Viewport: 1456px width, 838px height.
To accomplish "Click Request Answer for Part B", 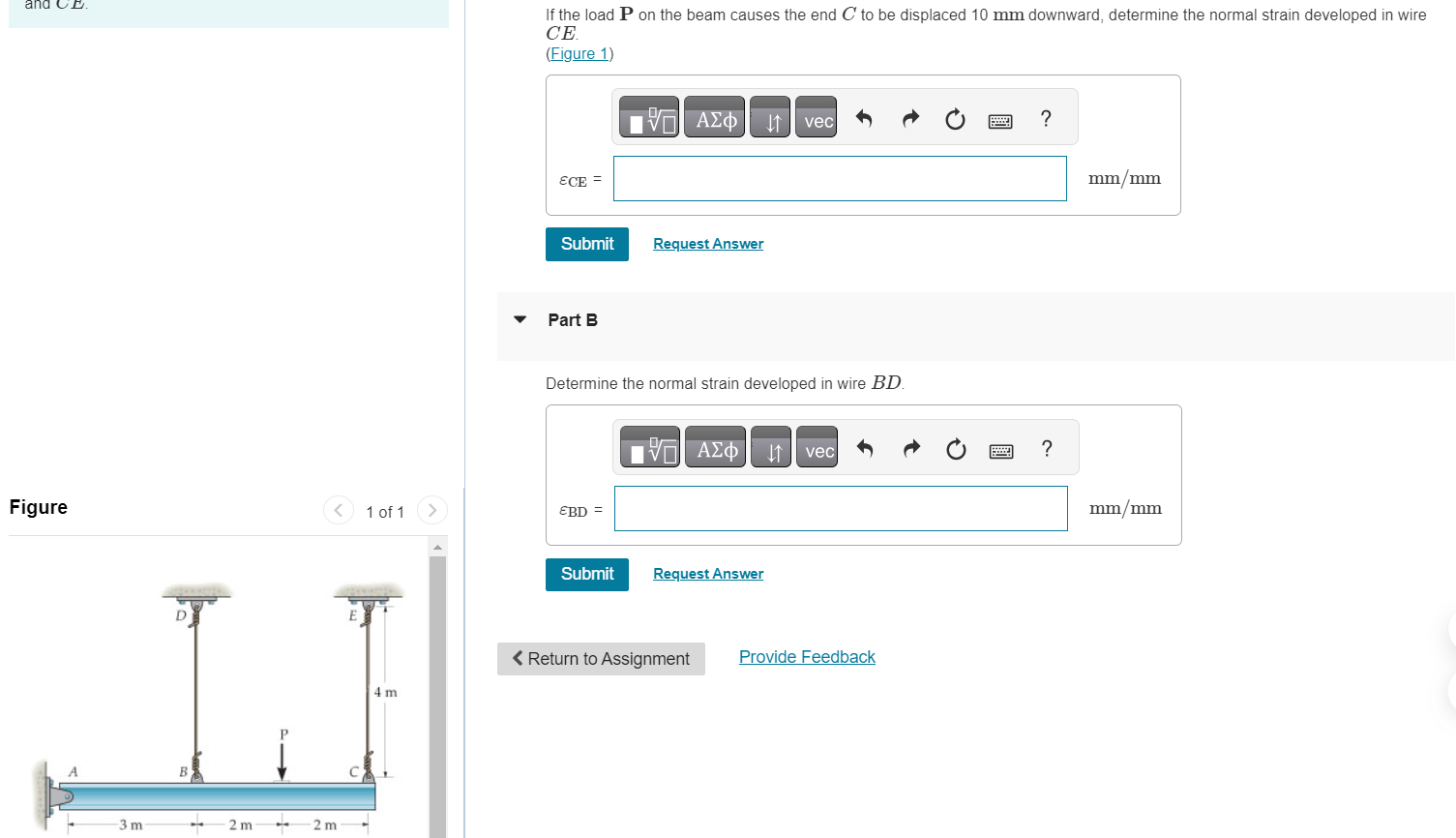I will 707,573.
